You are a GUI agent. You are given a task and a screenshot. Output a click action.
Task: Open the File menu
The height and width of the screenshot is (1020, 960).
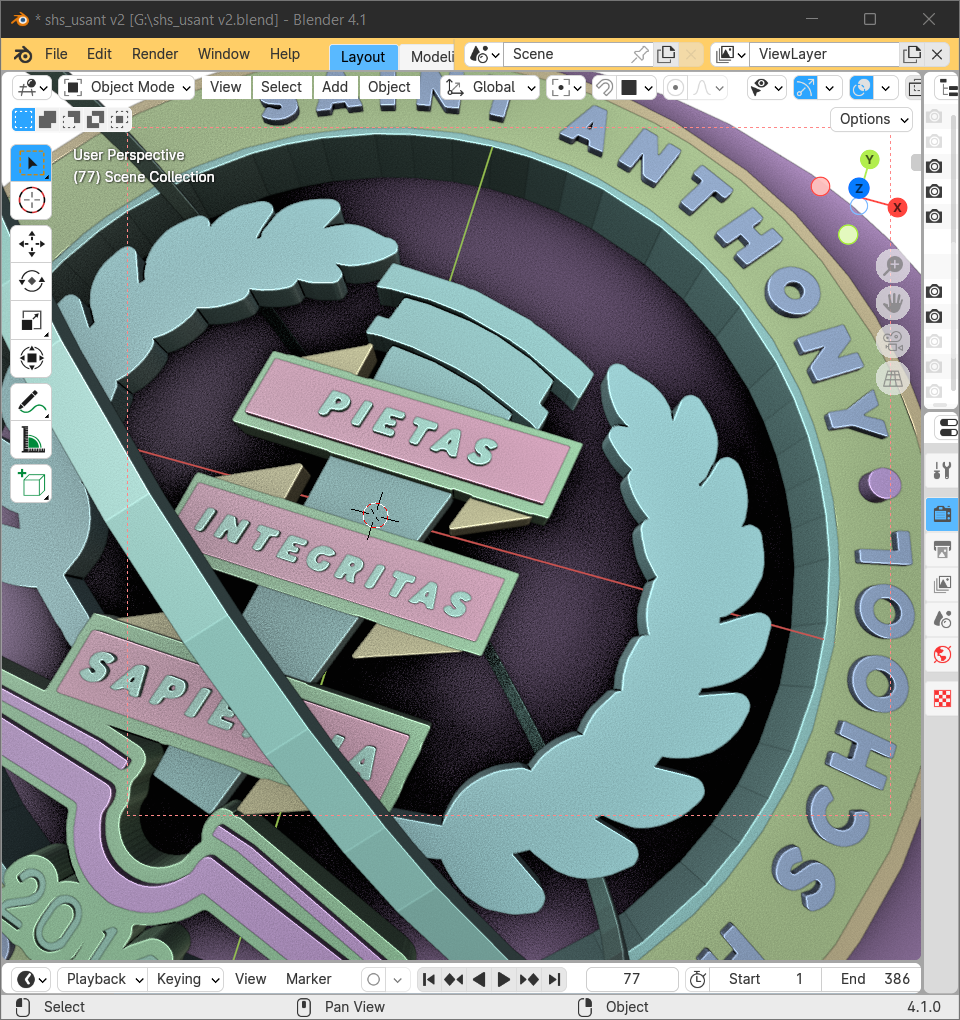coord(56,54)
